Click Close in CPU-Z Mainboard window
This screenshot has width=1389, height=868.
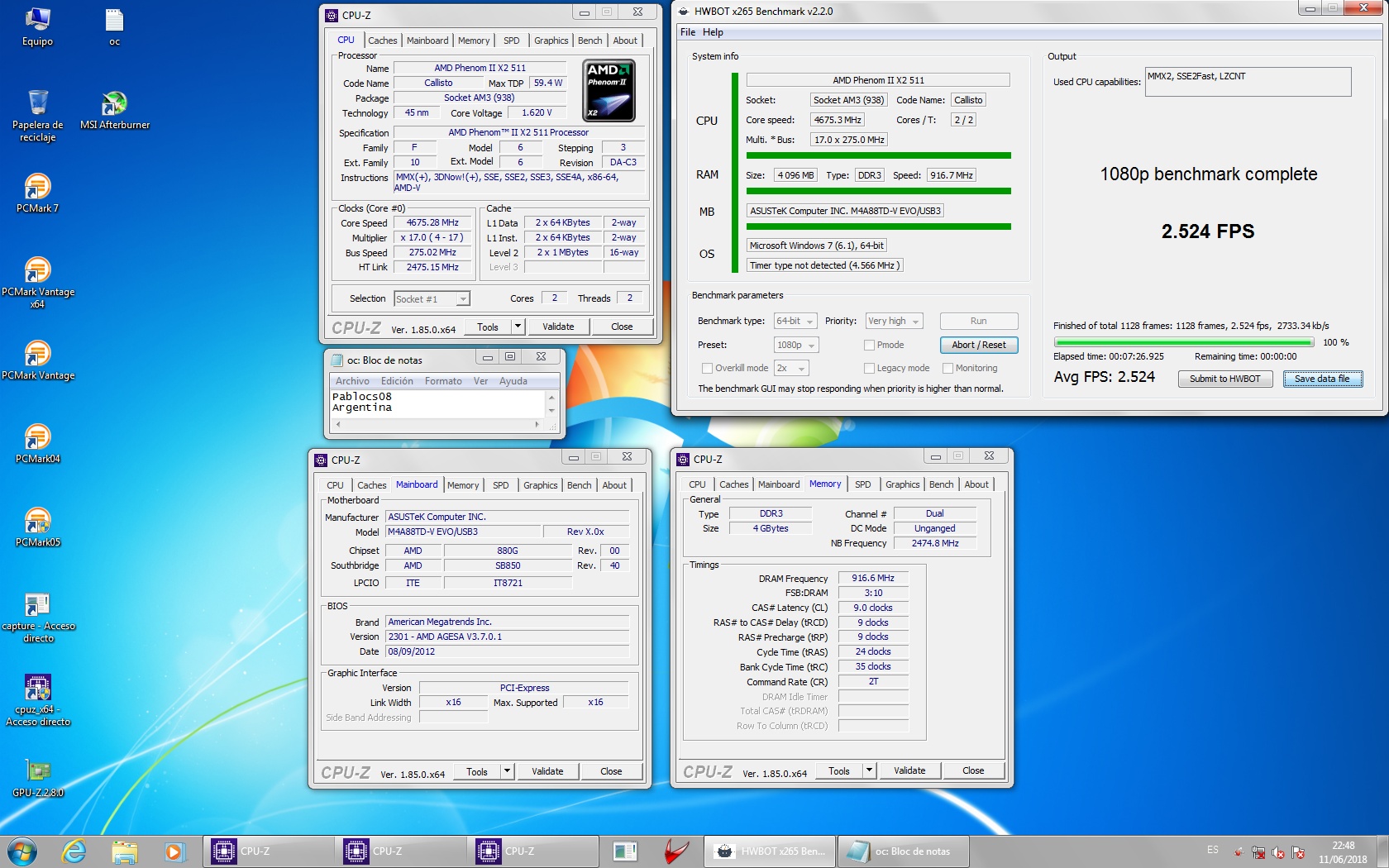(x=611, y=772)
